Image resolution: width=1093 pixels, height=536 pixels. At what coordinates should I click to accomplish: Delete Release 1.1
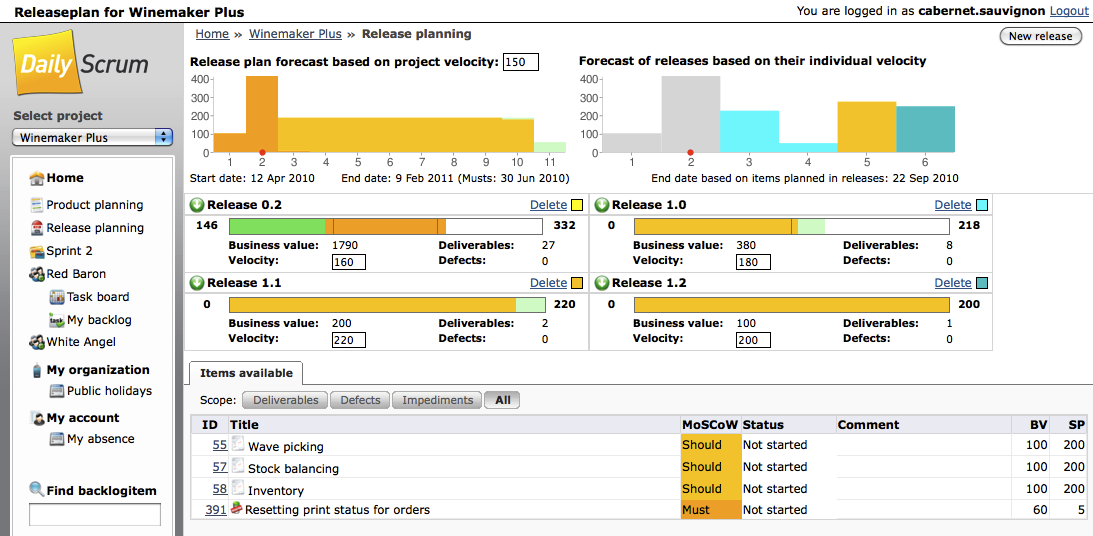[549, 283]
